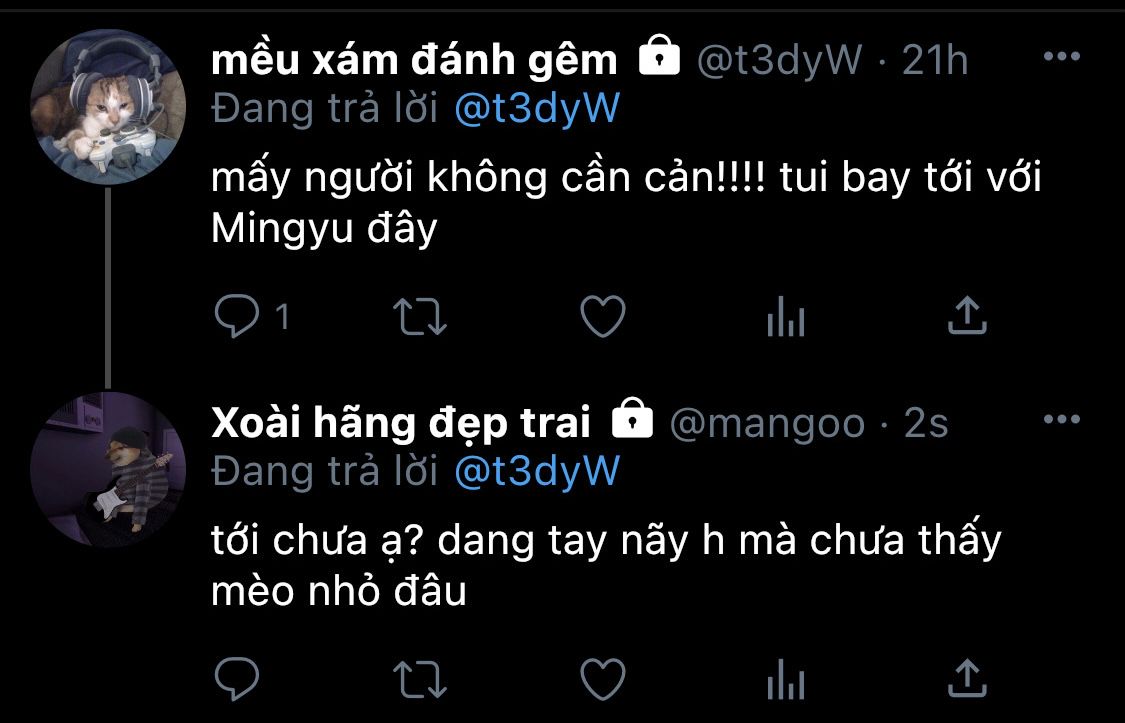Image resolution: width=1125 pixels, height=723 pixels.
Task: Open the @mangoo handle
Action: pos(767,423)
